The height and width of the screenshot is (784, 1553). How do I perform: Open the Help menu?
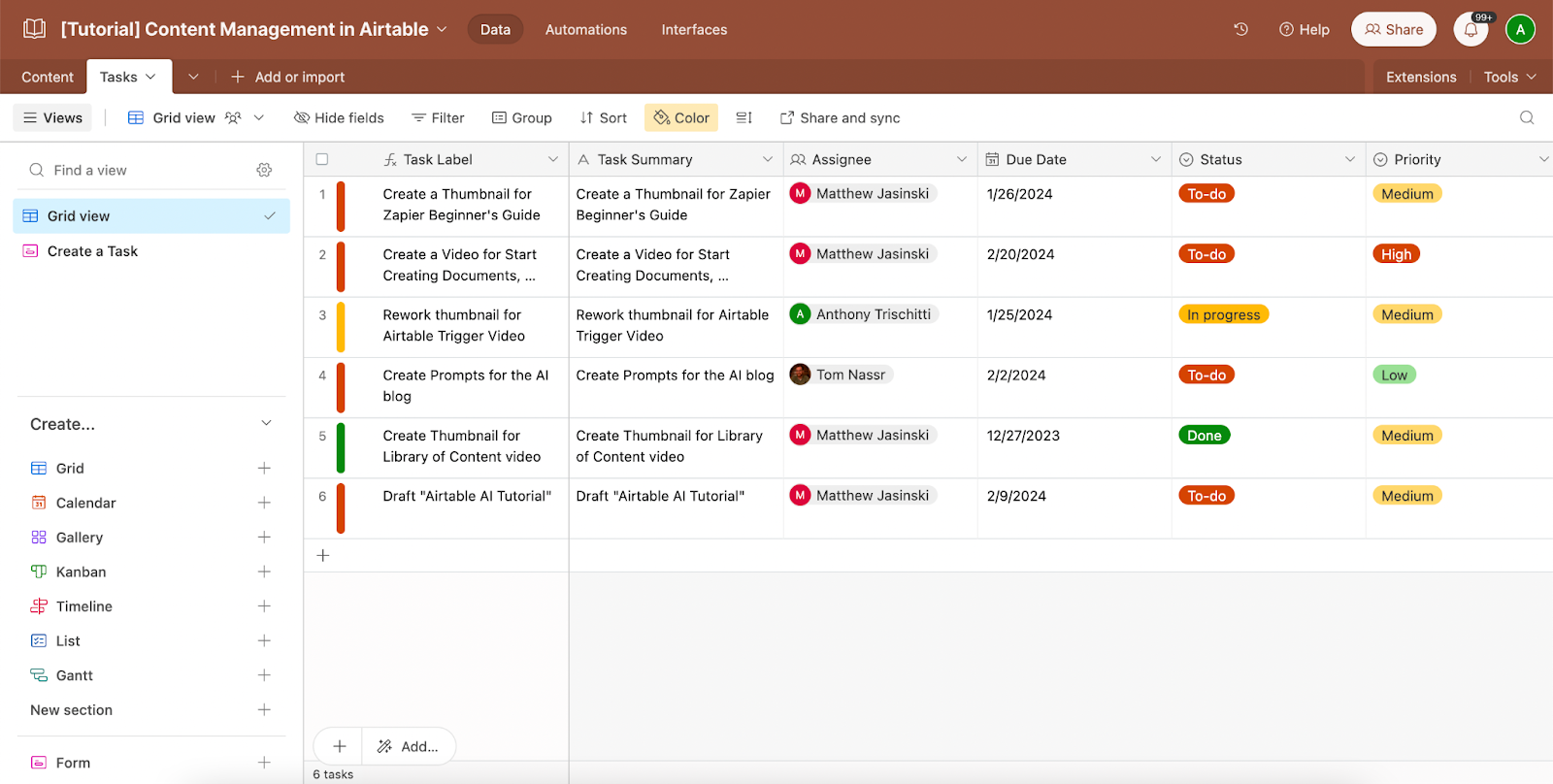[1305, 29]
